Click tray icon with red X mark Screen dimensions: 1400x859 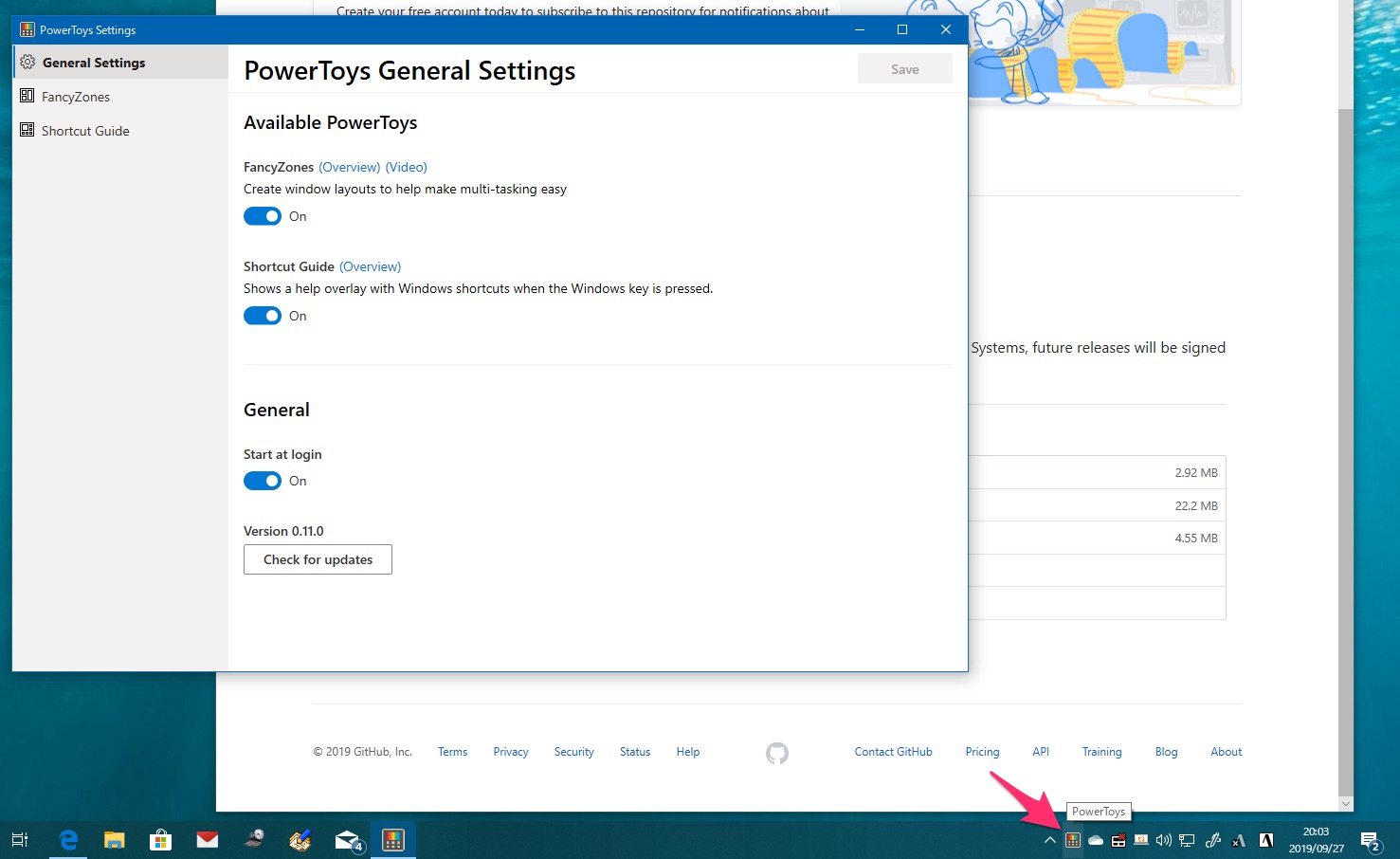pyautogui.click(x=1118, y=840)
